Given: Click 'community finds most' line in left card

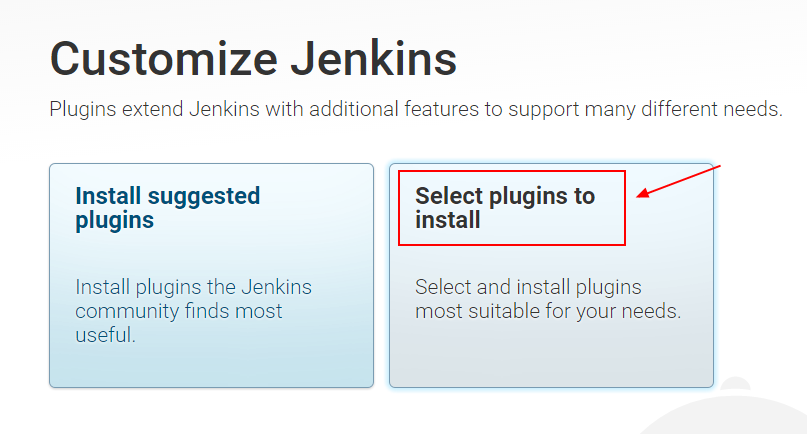Looking at the screenshot, I should 179,311.
